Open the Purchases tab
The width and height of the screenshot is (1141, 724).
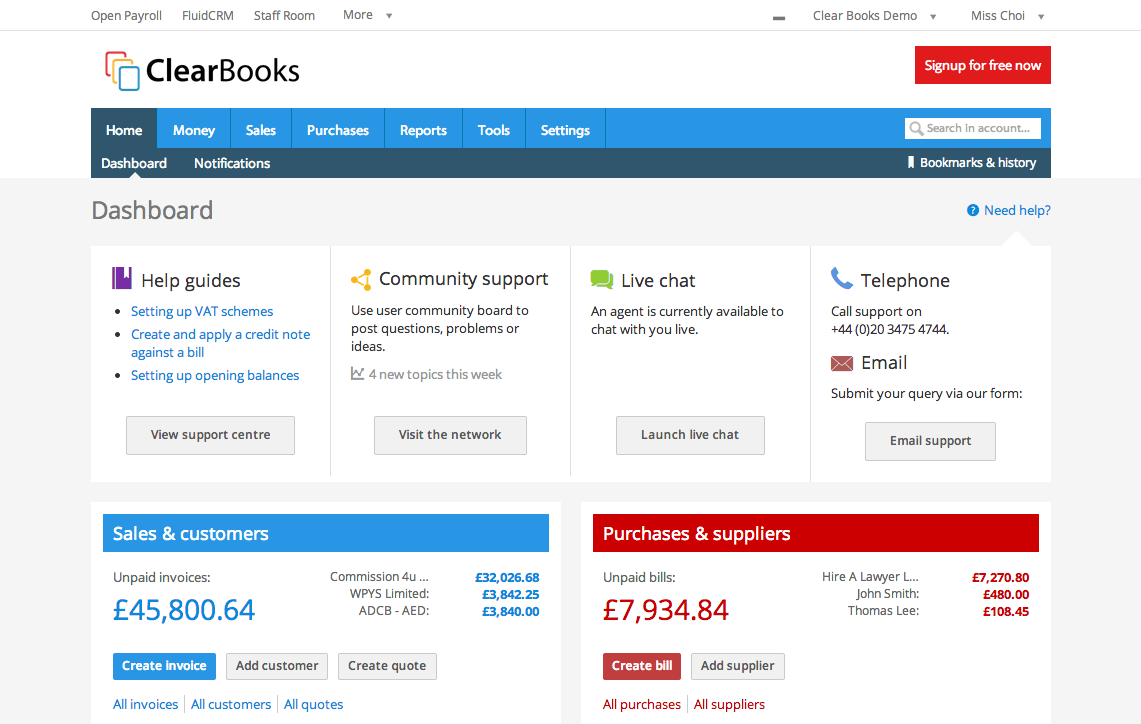338,130
